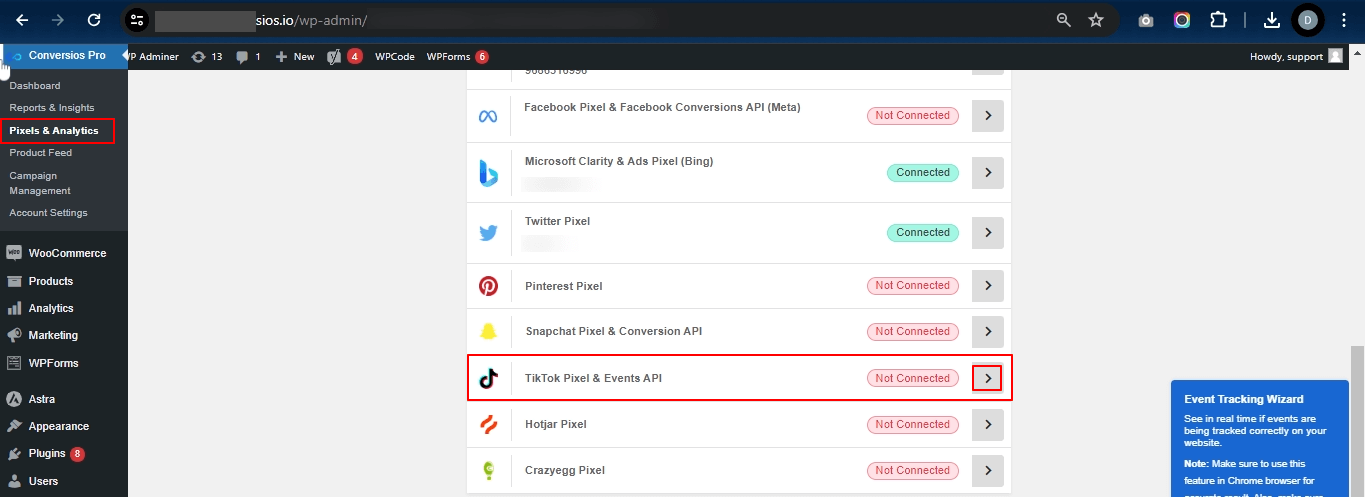The height and width of the screenshot is (497, 1365).
Task: Select Conversios Pro sidebar menu
Action: tap(64, 56)
